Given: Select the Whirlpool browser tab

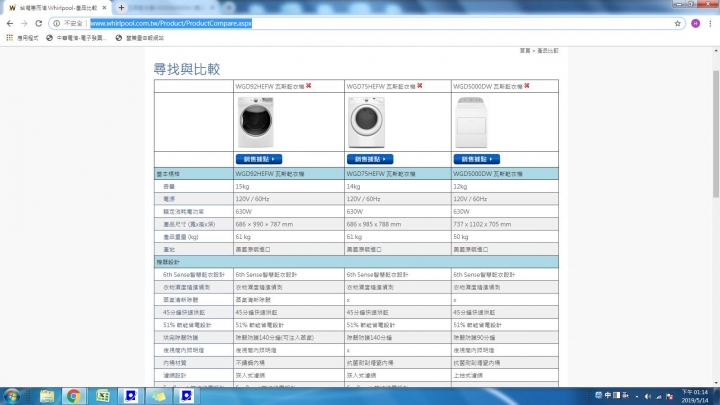Looking at the screenshot, I should pos(57,8).
